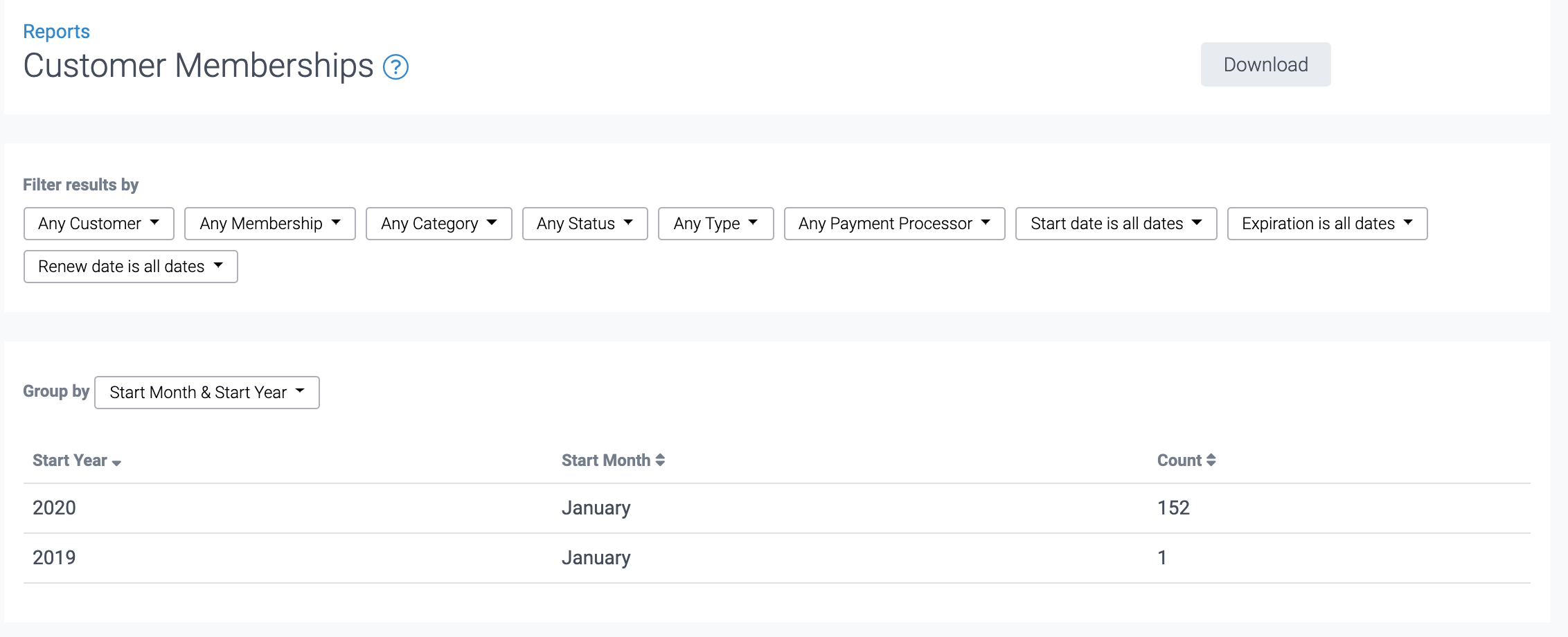This screenshot has width=1568, height=637.
Task: Sort by Start Year column arrow
Action: 116,463
